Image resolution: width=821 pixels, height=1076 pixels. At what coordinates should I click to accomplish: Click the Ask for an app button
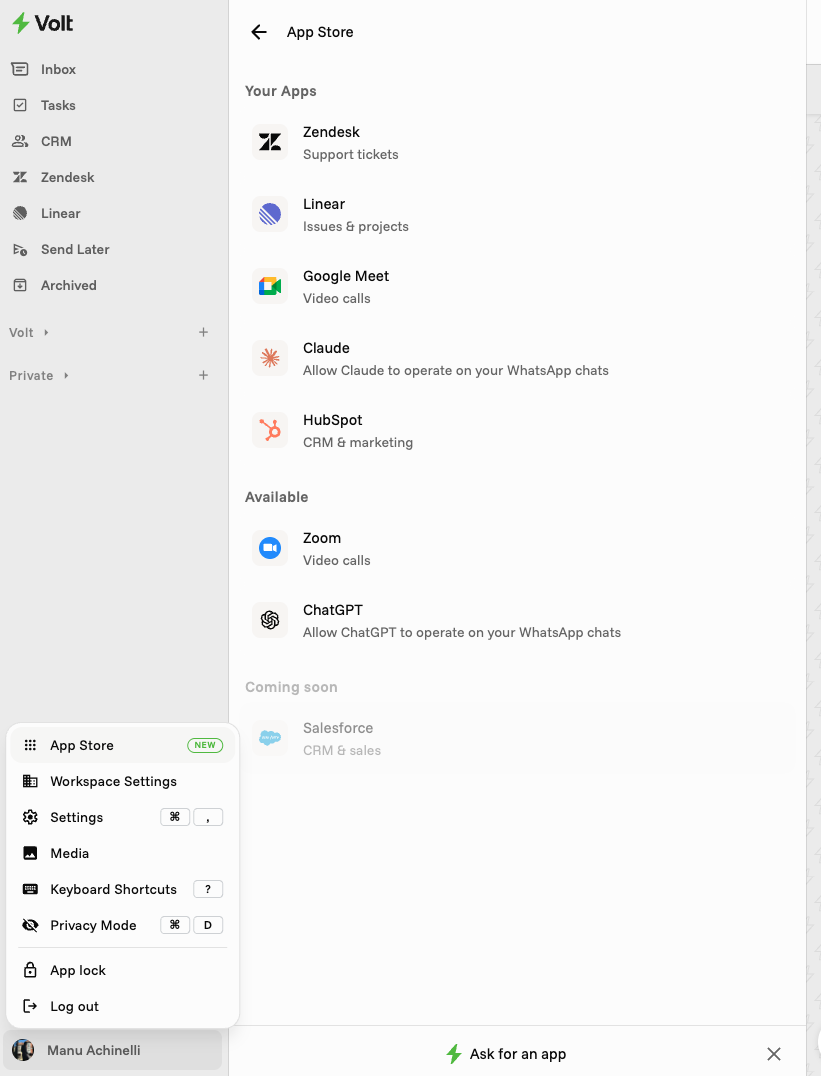coord(506,1054)
